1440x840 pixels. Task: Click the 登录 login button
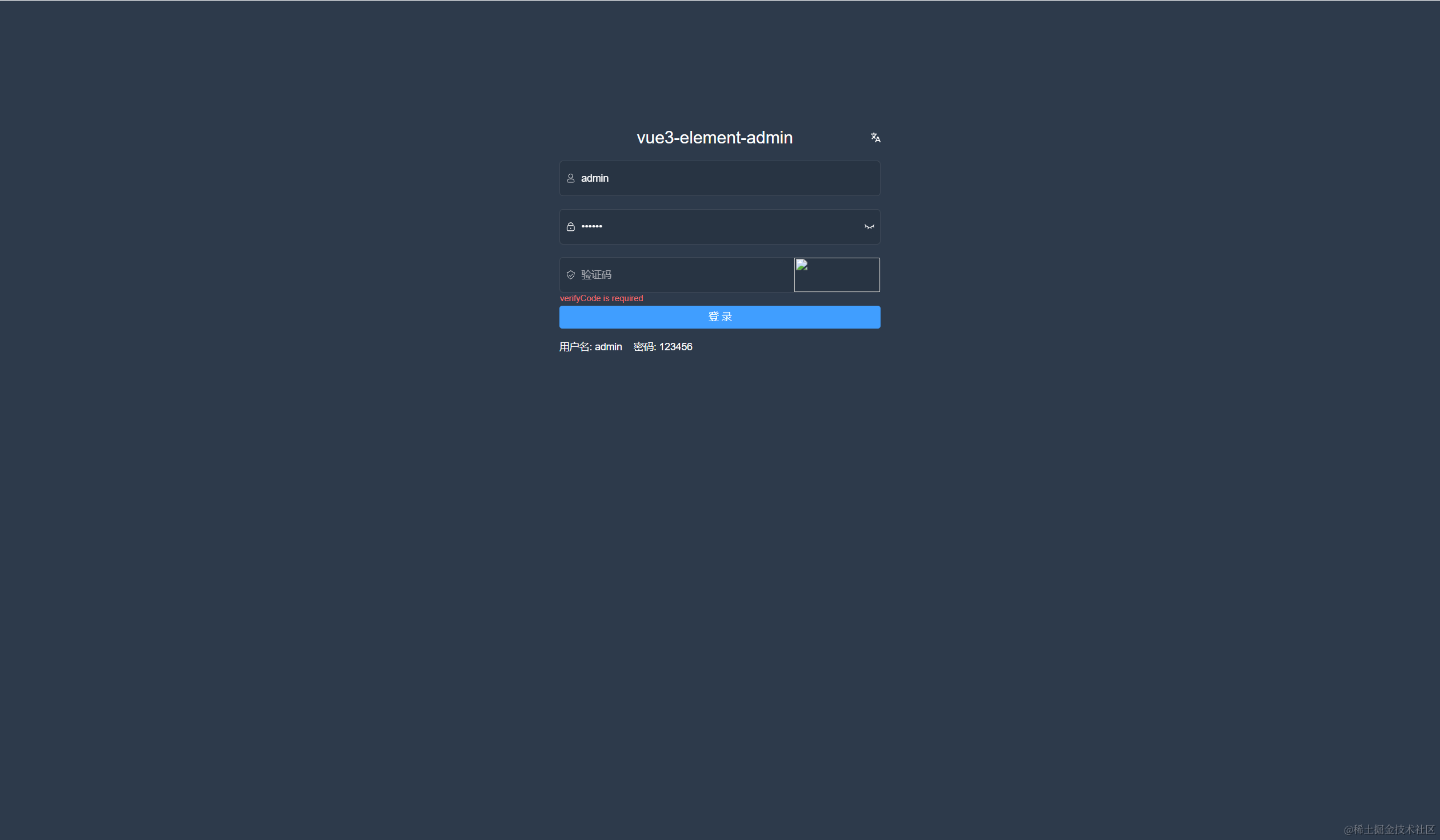click(x=720, y=317)
